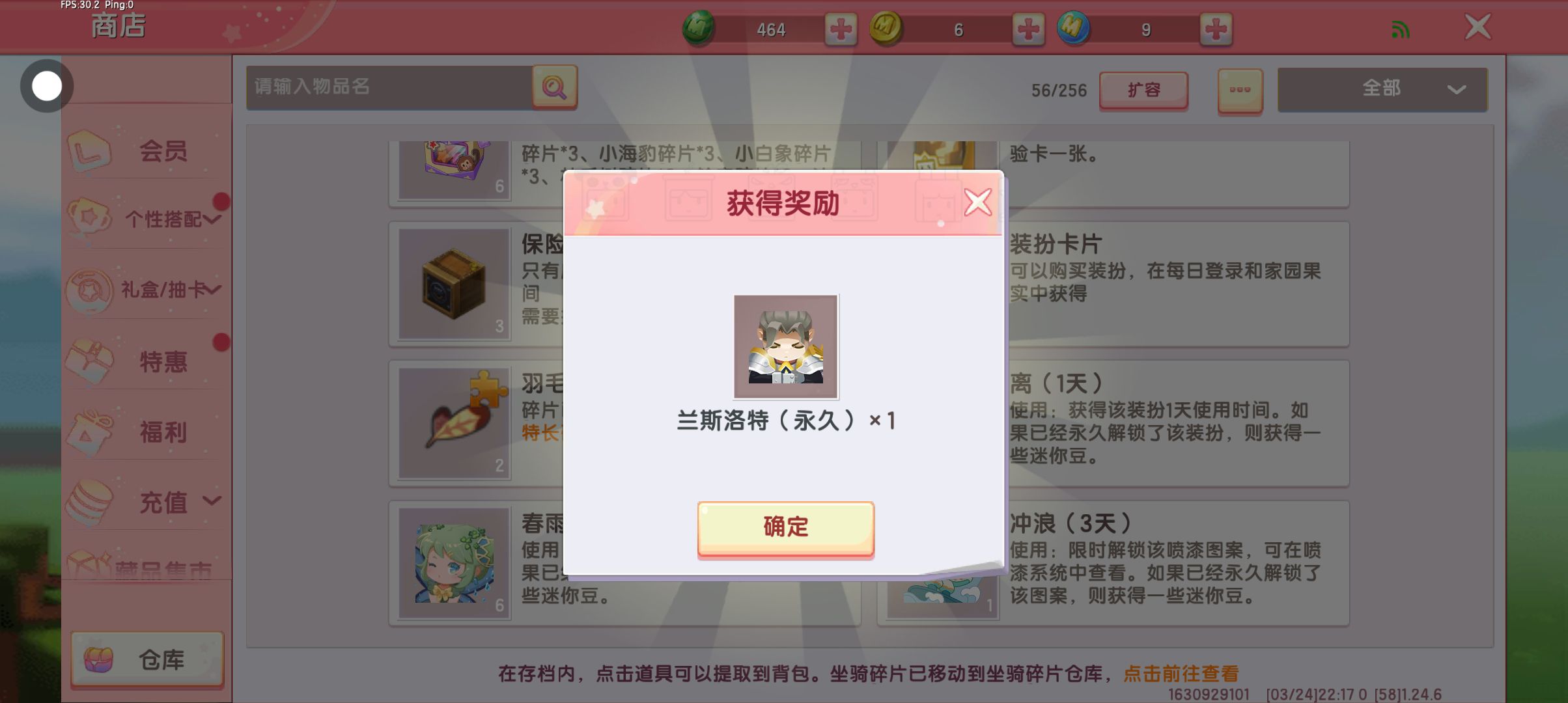Viewport: 1568px width, 703px height.
Task: Follow the 点击前往查看 link
Action: click(x=1181, y=674)
